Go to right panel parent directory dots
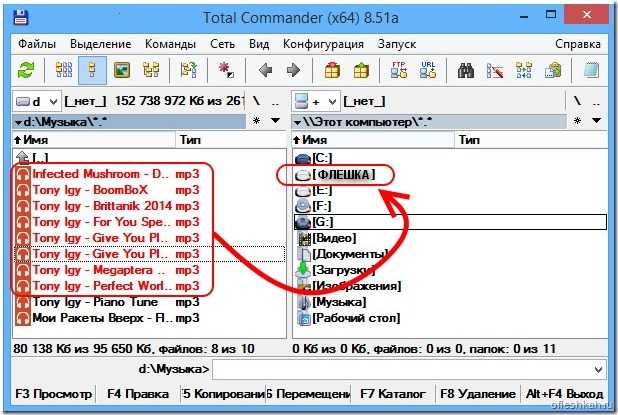The image size is (618, 415). coord(596,102)
